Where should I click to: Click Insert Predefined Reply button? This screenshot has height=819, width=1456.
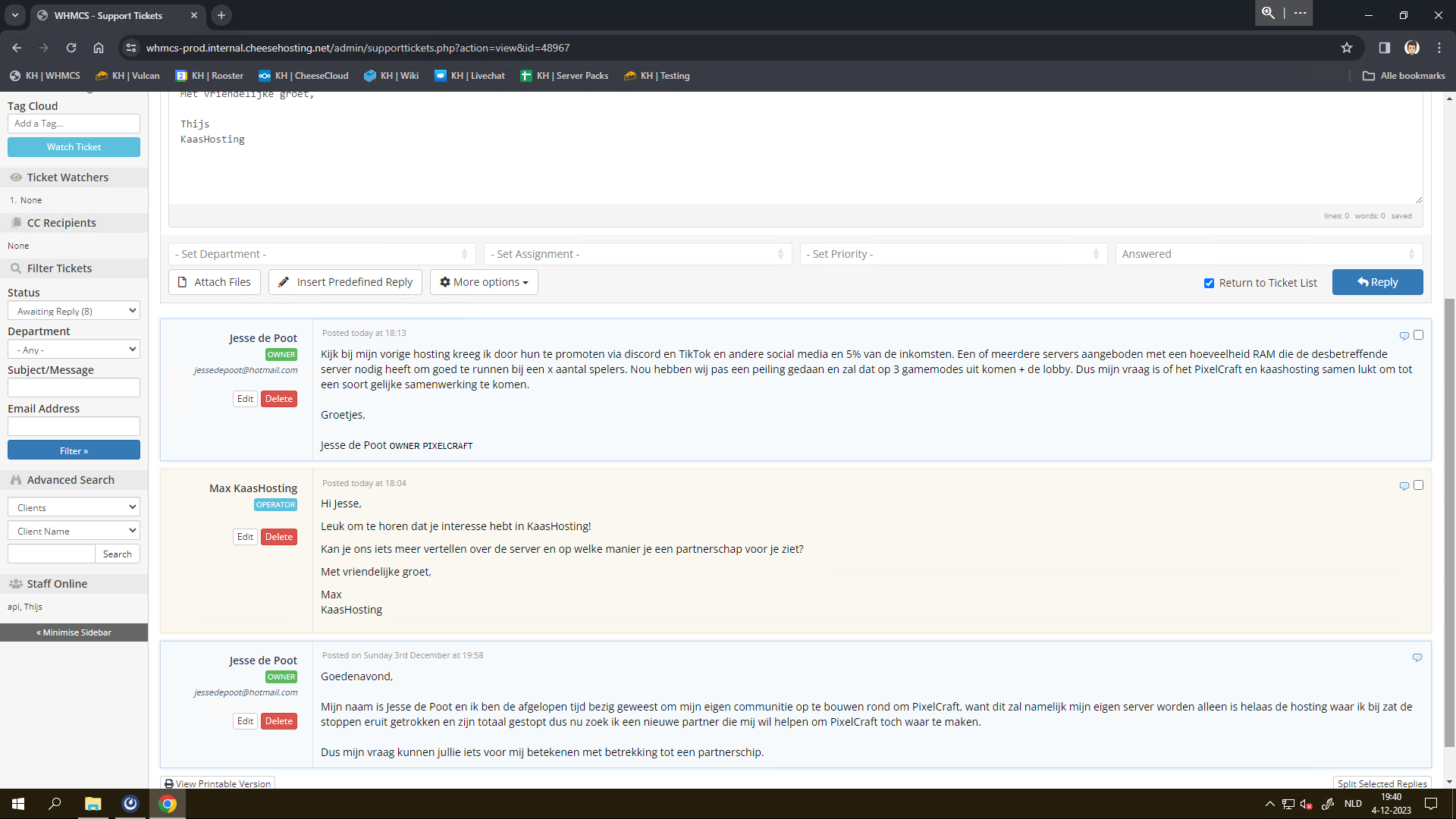coord(345,282)
